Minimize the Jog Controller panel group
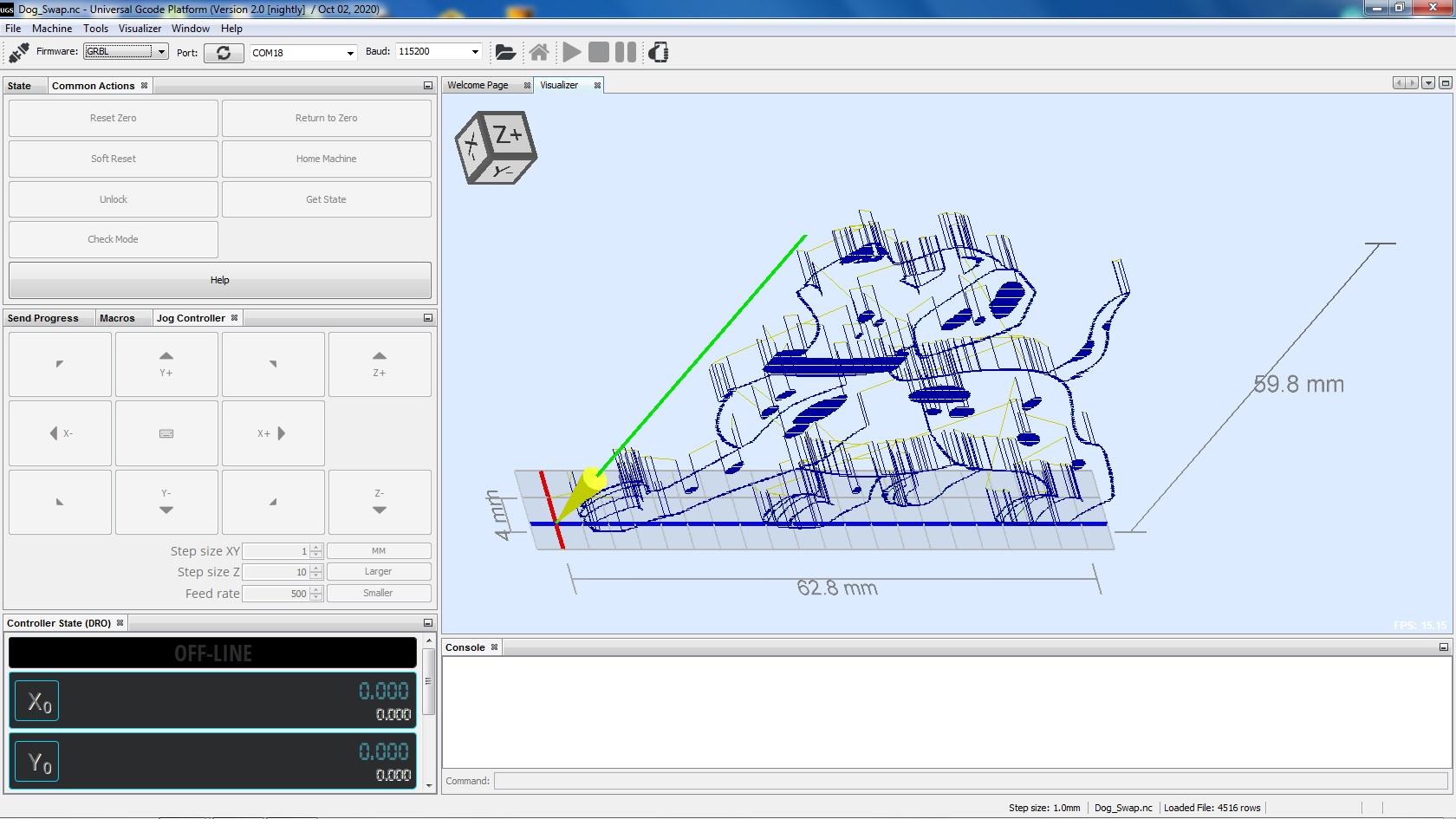The height and width of the screenshot is (819, 1456). [x=427, y=318]
